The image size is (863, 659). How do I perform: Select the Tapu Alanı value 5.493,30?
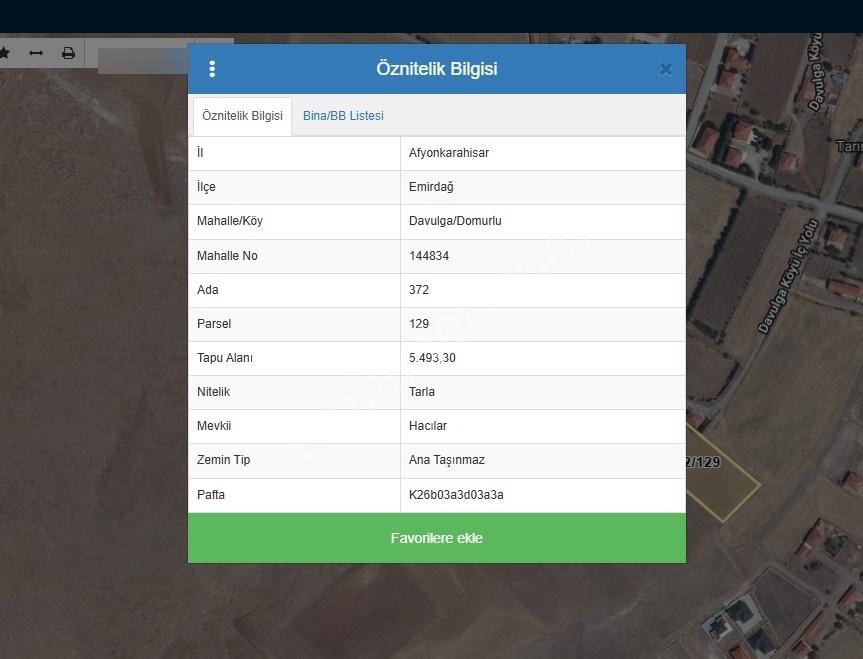[432, 358]
